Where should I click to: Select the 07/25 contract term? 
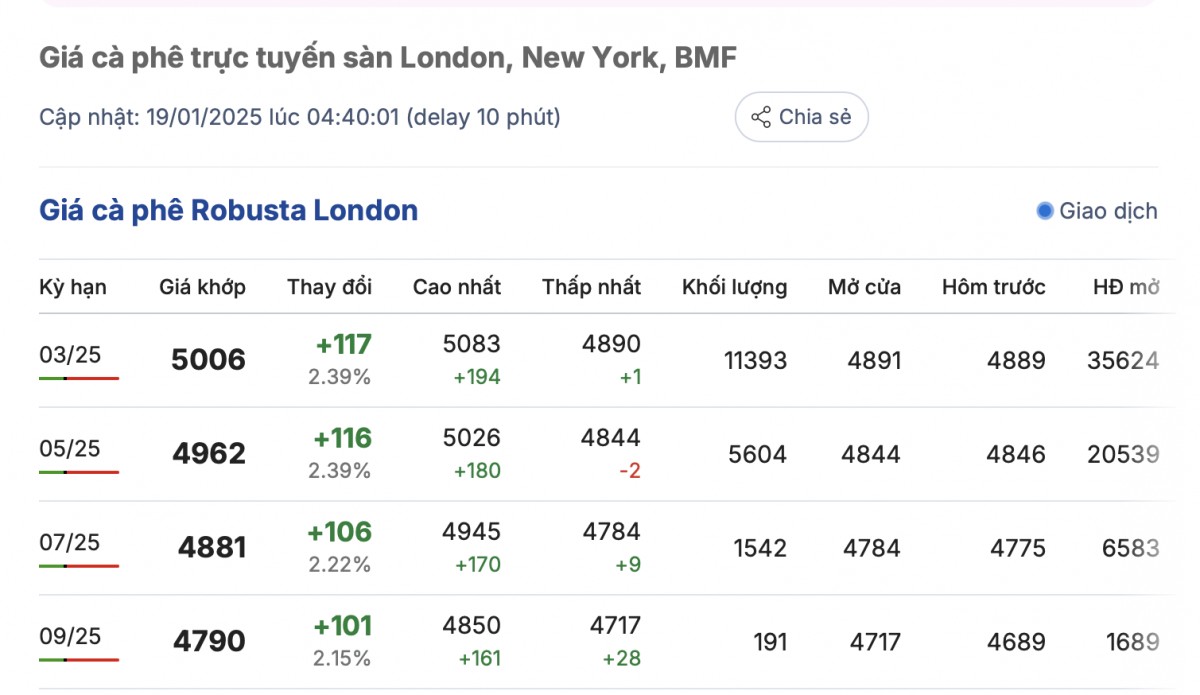click(x=70, y=542)
